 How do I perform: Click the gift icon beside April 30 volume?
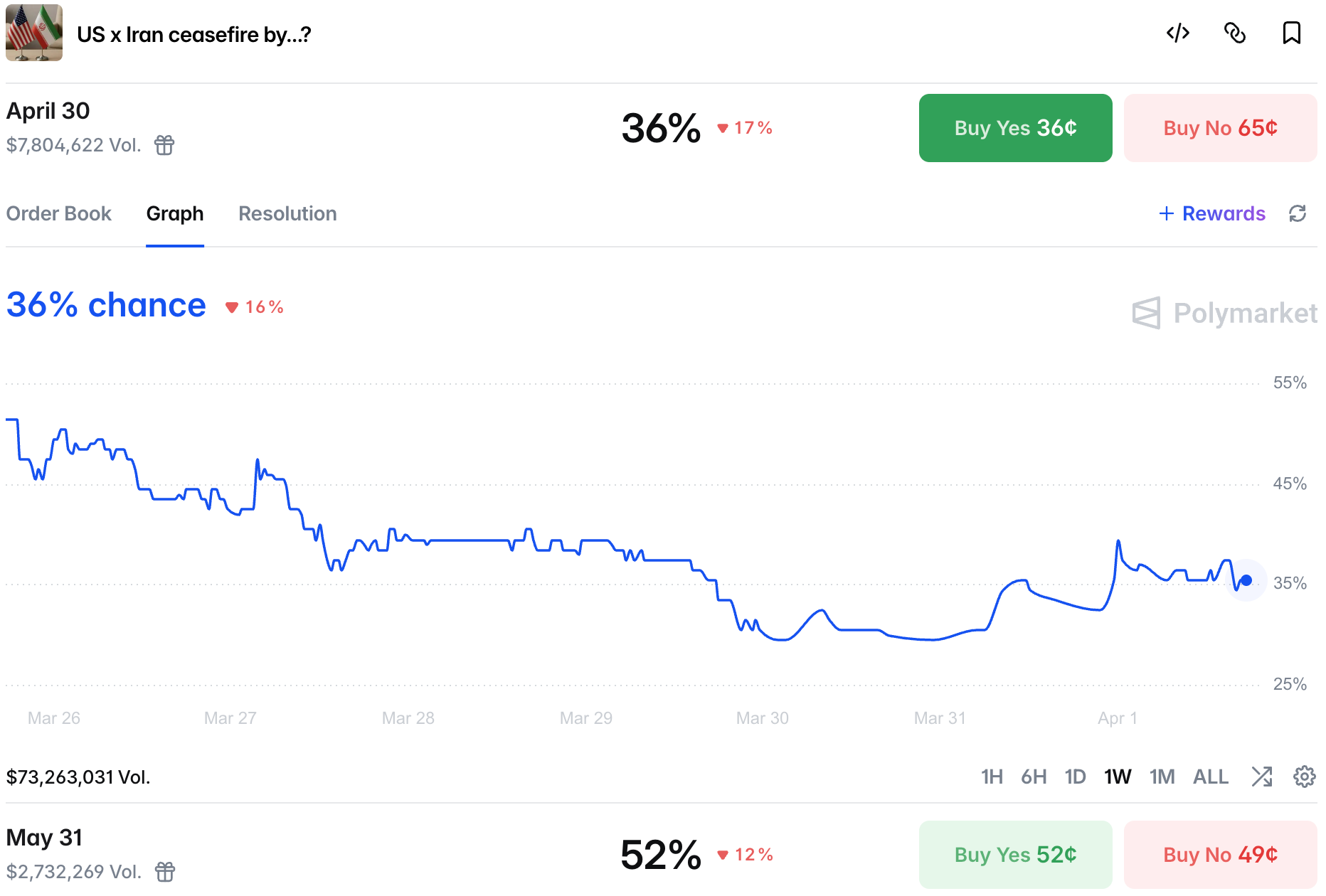[164, 145]
